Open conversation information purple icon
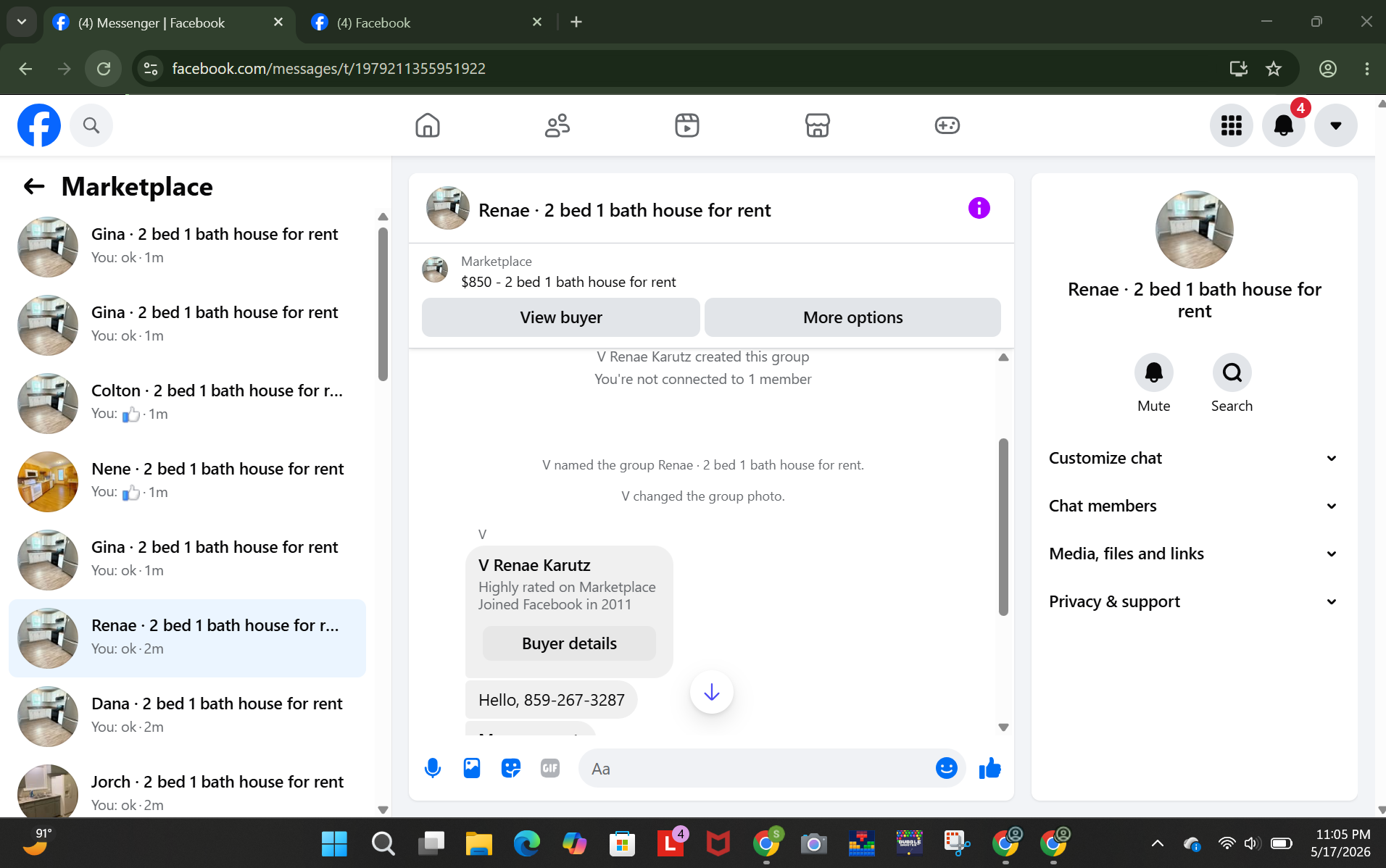 pyautogui.click(x=979, y=209)
